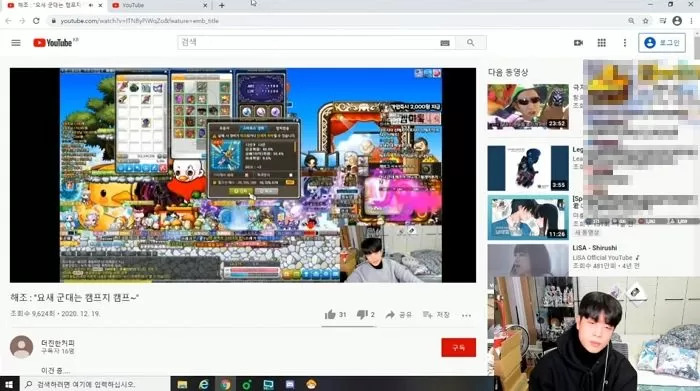Open the on-screen keyboard in search box

(x=445, y=43)
